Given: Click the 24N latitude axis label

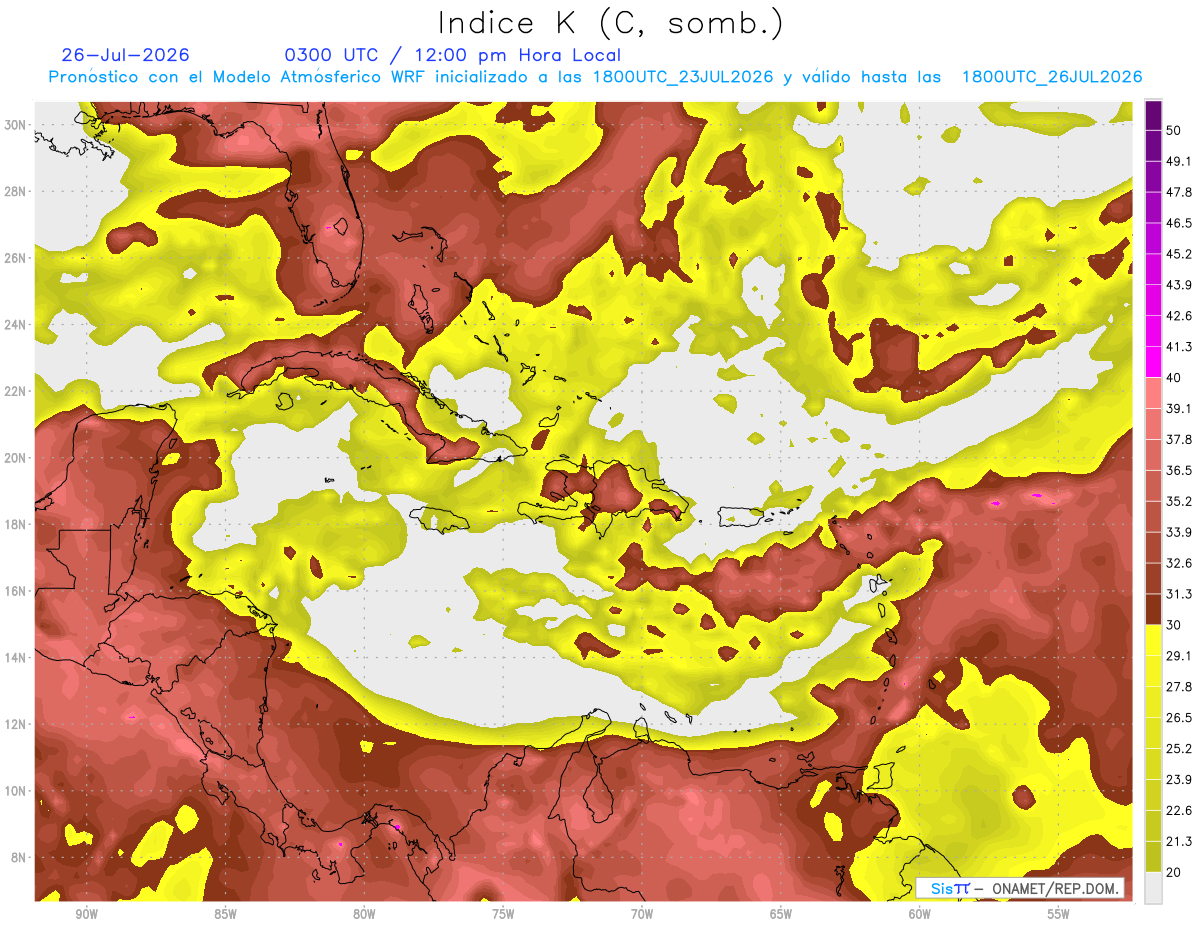Looking at the screenshot, I should (16, 325).
